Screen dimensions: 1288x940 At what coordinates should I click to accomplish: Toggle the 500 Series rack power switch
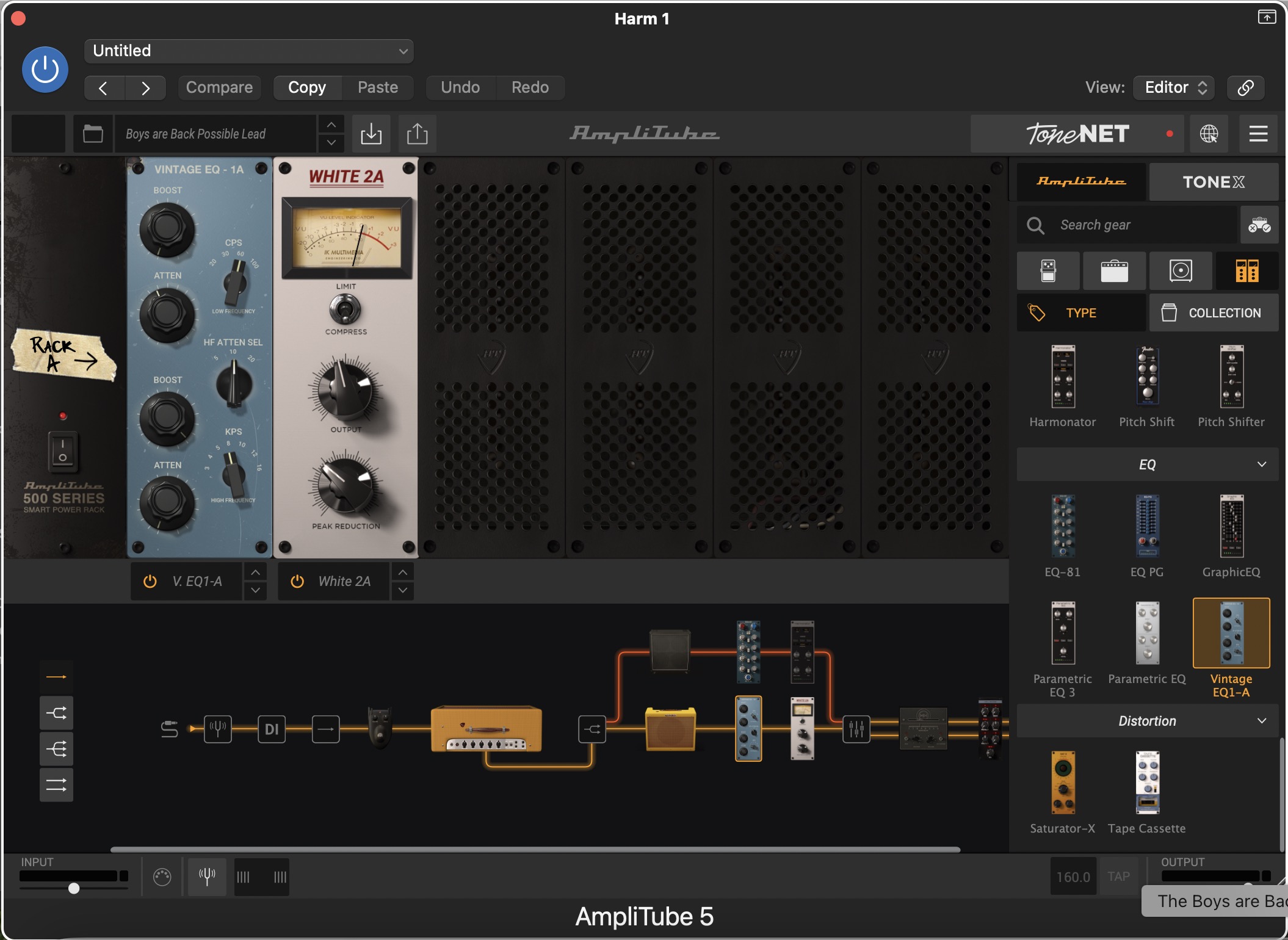63,451
